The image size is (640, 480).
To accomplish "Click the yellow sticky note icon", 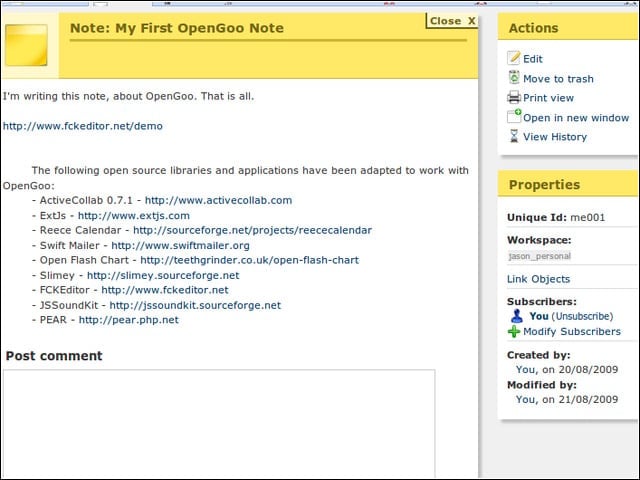I will pos(26,45).
